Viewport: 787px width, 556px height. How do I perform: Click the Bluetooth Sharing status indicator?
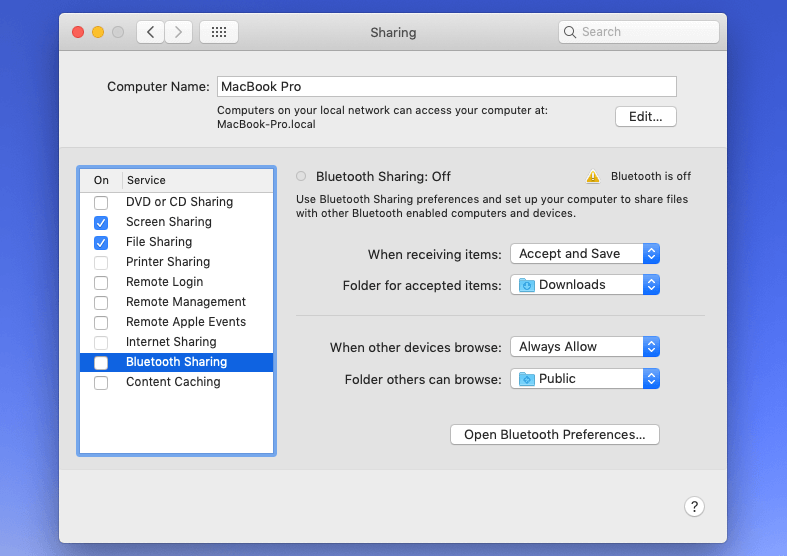pyautogui.click(x=301, y=176)
